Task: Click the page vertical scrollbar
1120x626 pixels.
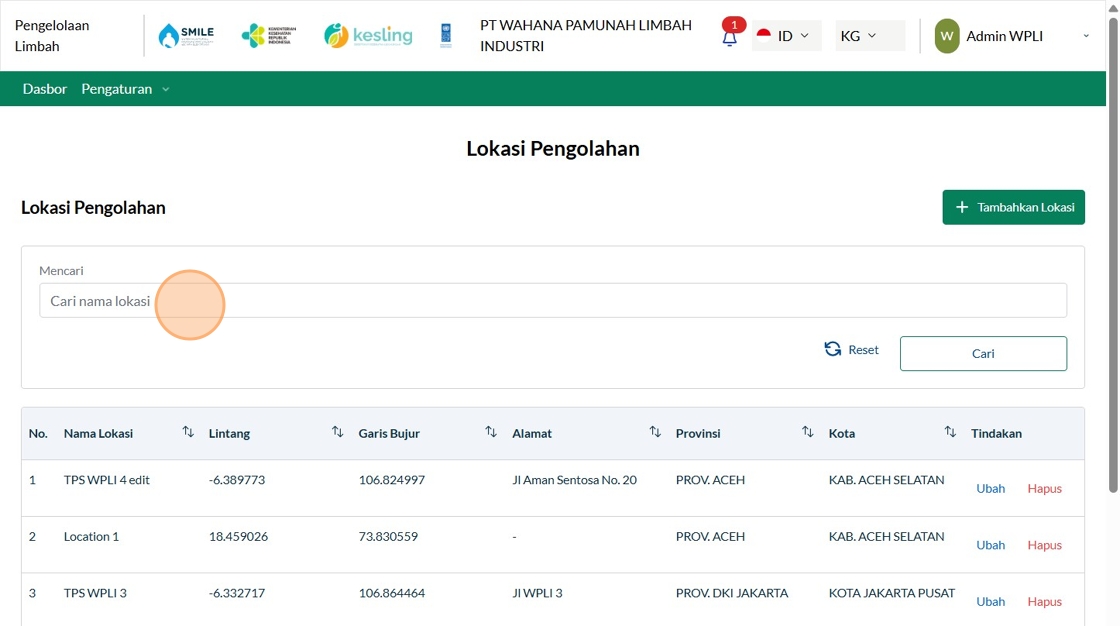Action: (1113, 254)
